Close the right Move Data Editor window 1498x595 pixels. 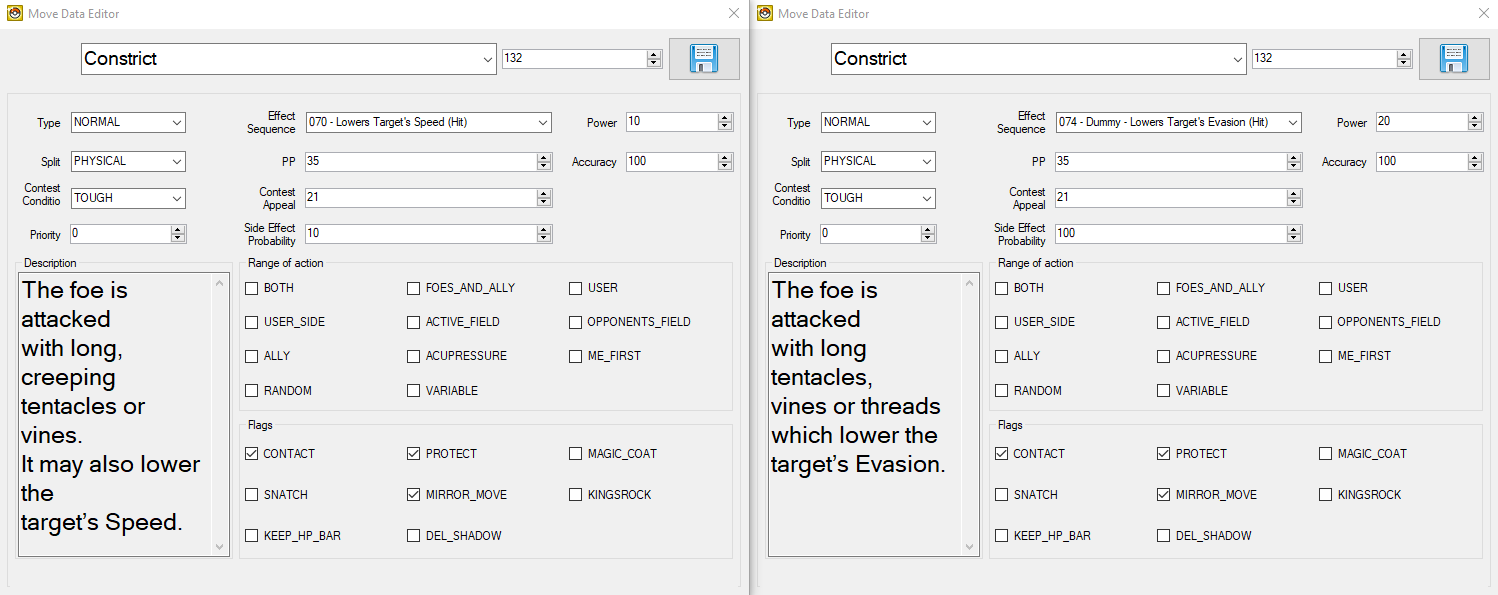(x=1483, y=13)
